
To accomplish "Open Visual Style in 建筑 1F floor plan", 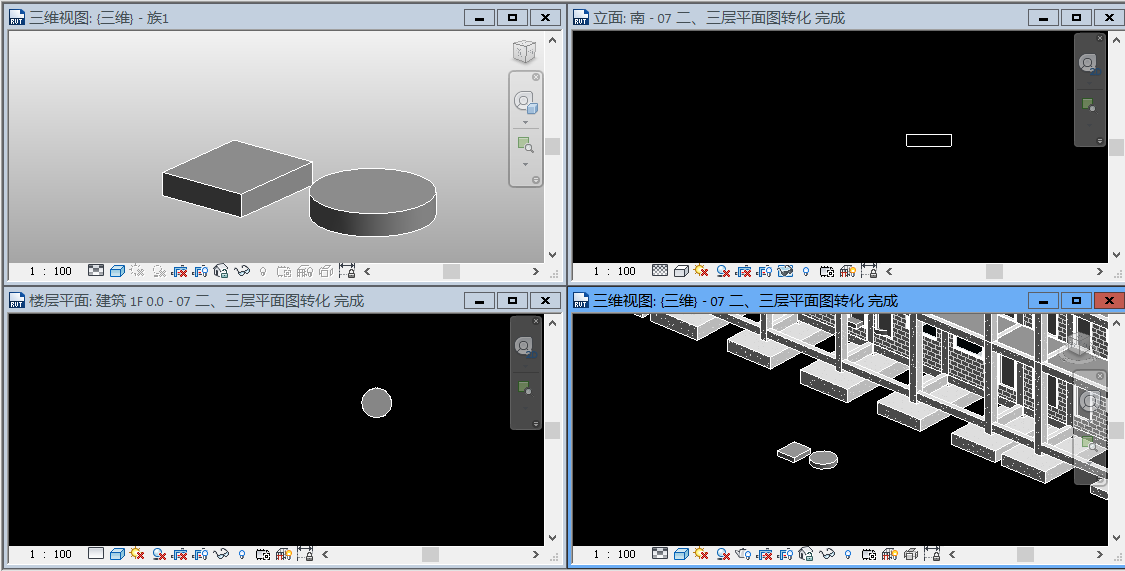I will (x=117, y=554).
